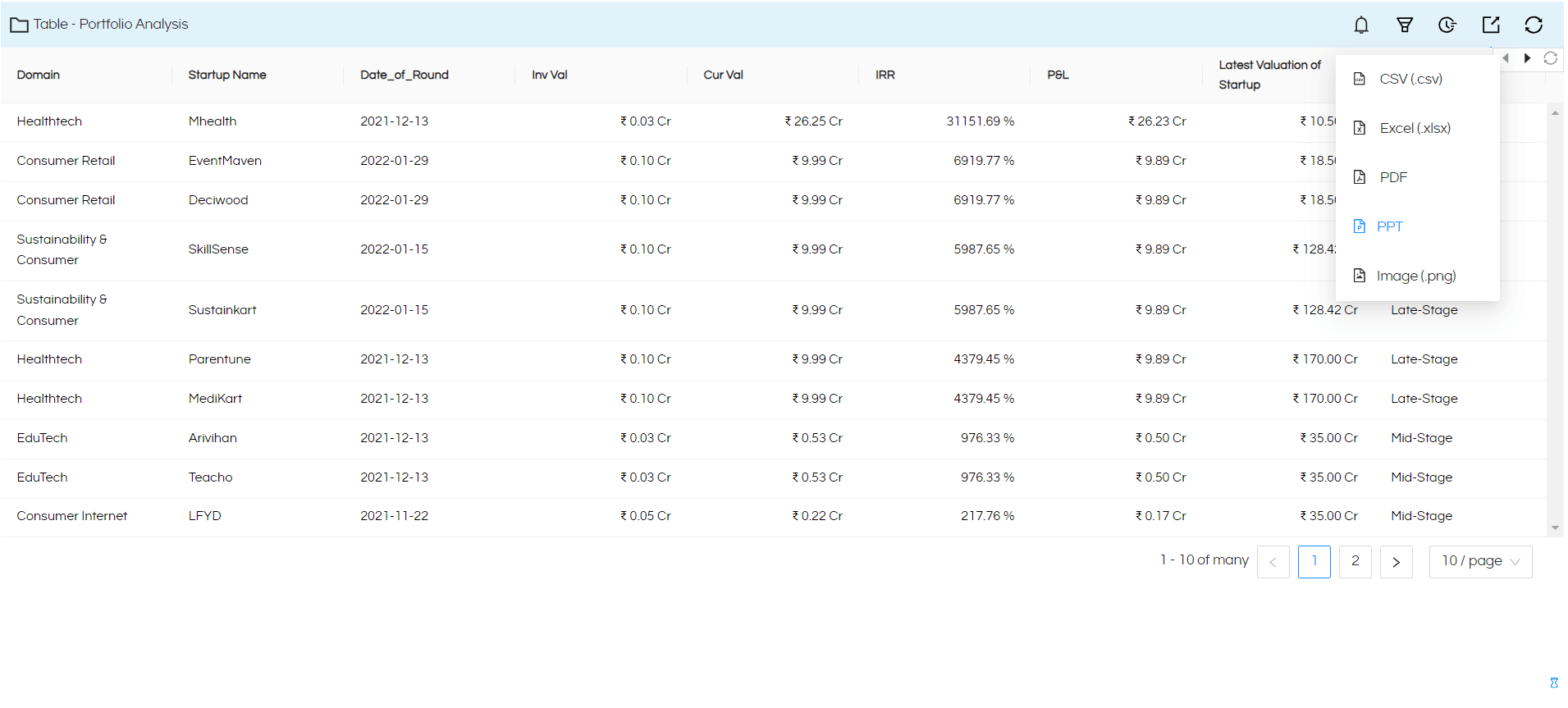Click the Arivihan cell
The height and width of the screenshot is (708, 1568).
tap(213, 438)
